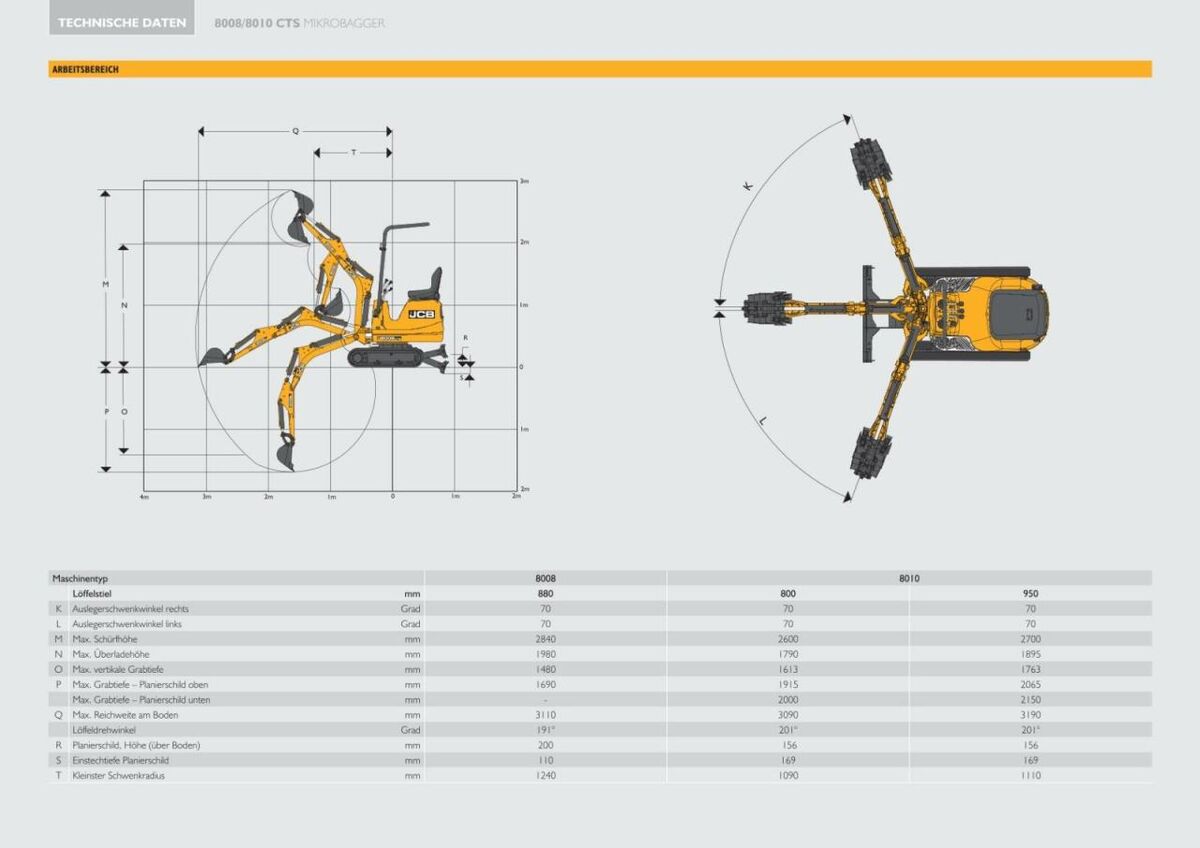Click 'Auslegerschwenkwinkel rechts' row label
The height and width of the screenshot is (848, 1200).
130,608
